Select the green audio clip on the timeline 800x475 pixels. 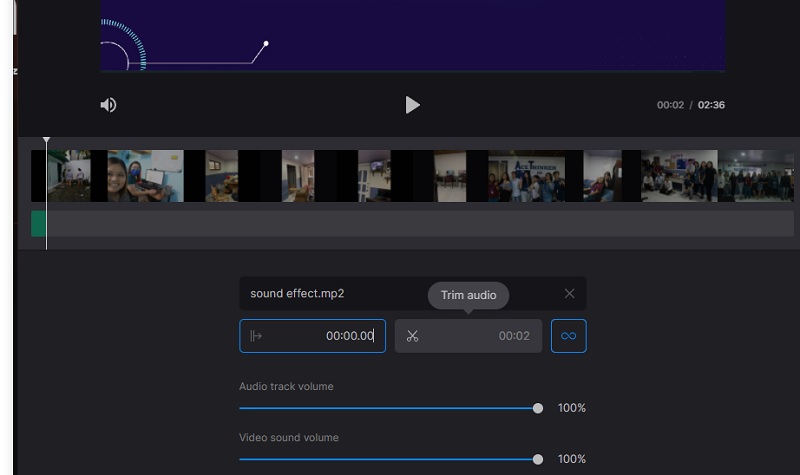(38, 223)
